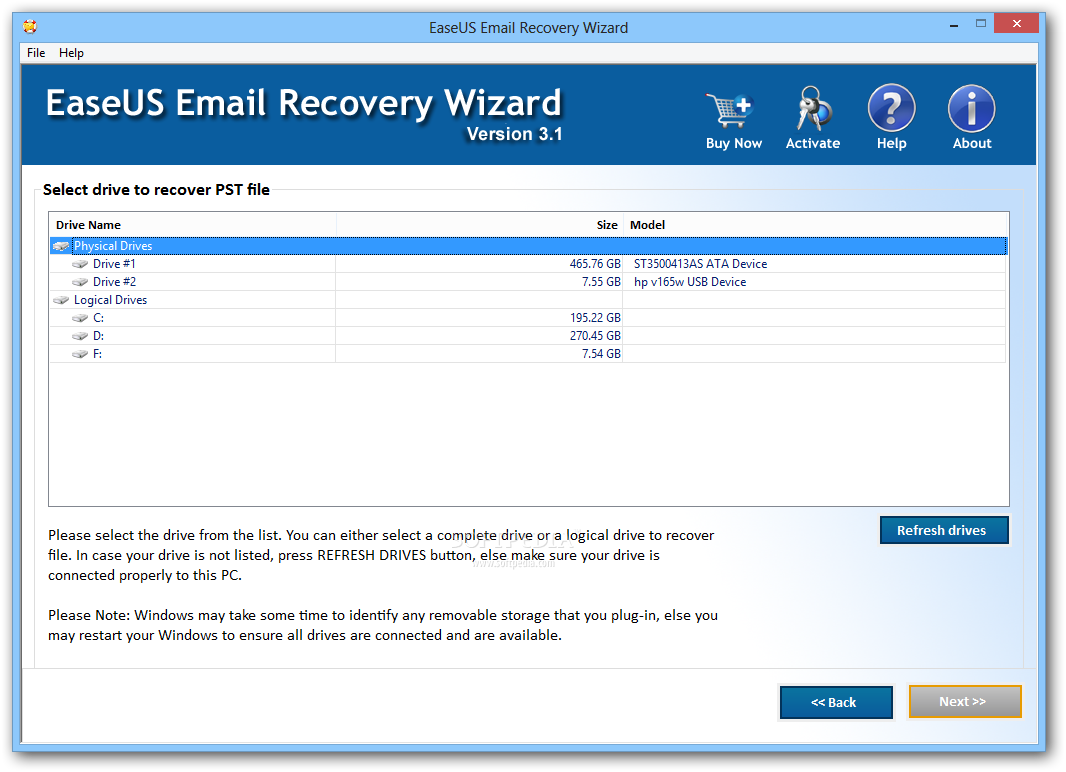Open the File menu

pos(36,52)
